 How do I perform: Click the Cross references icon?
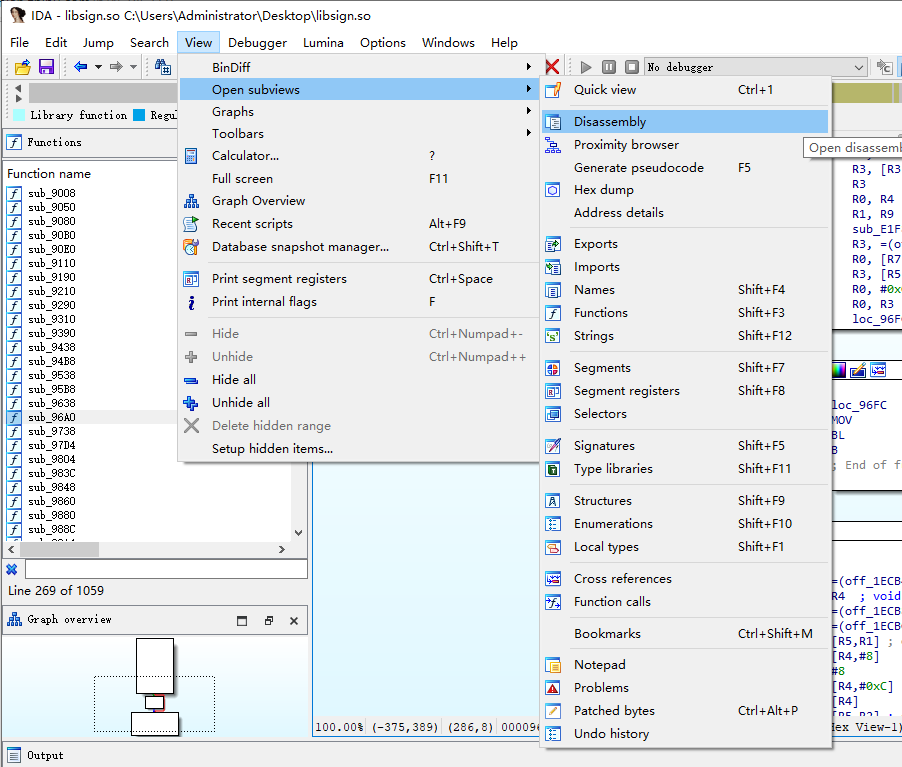(553, 579)
